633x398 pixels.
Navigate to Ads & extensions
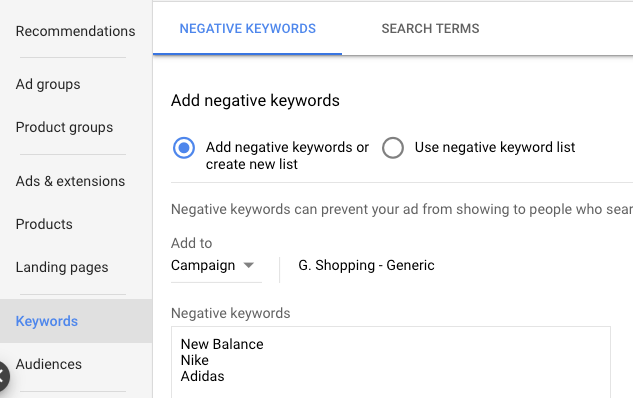[x=70, y=181]
